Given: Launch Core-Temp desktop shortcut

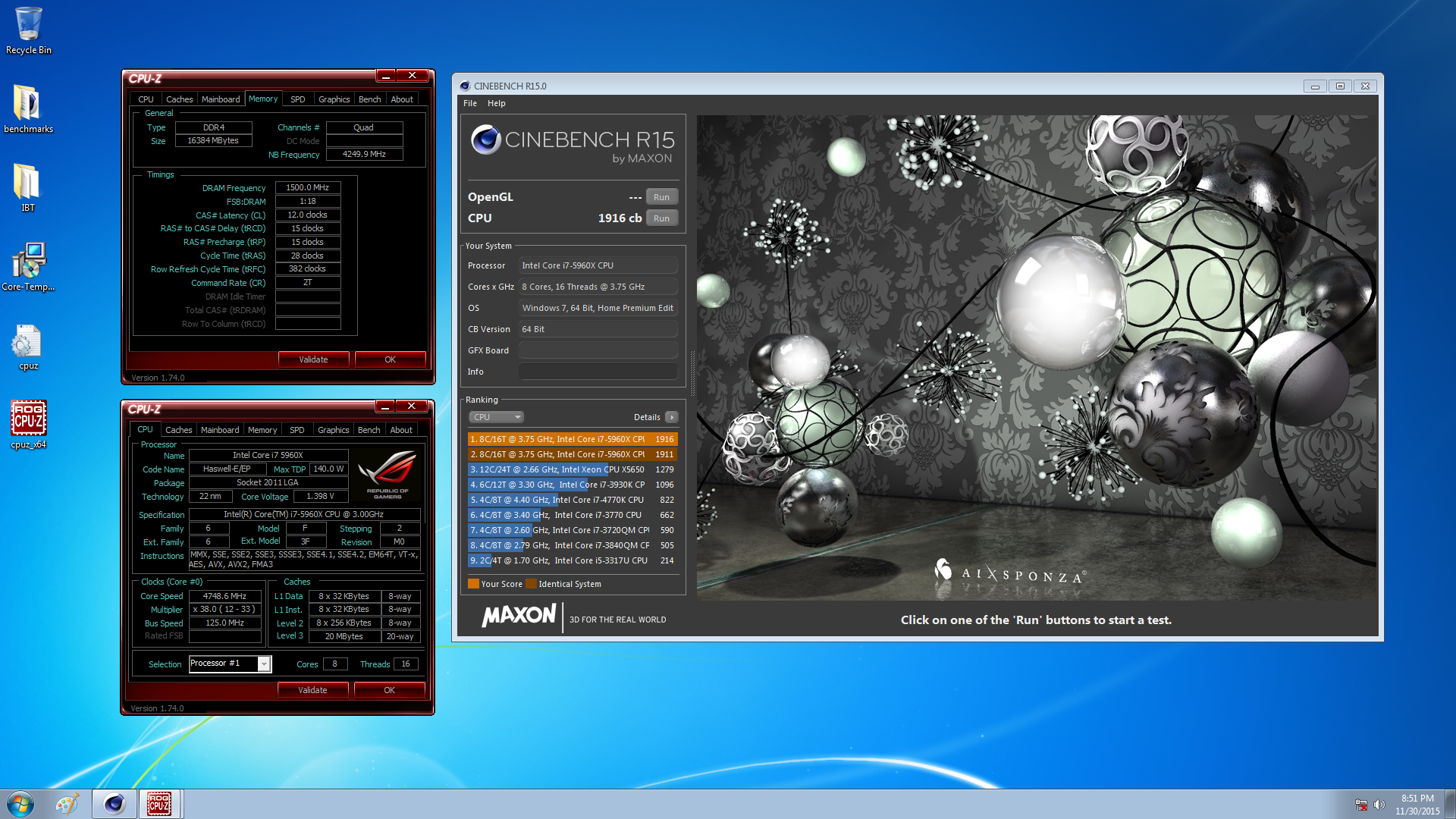Looking at the screenshot, I should pos(28,266).
